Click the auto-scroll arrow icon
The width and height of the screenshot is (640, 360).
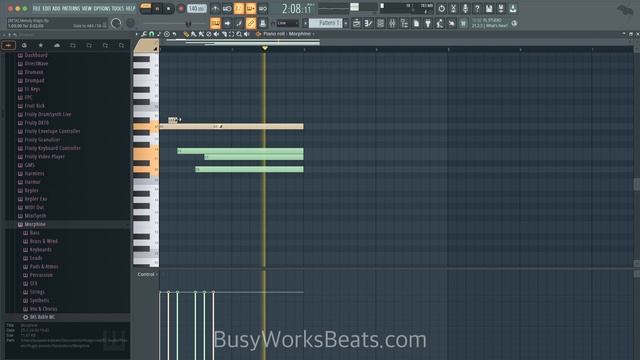(x=227, y=23)
